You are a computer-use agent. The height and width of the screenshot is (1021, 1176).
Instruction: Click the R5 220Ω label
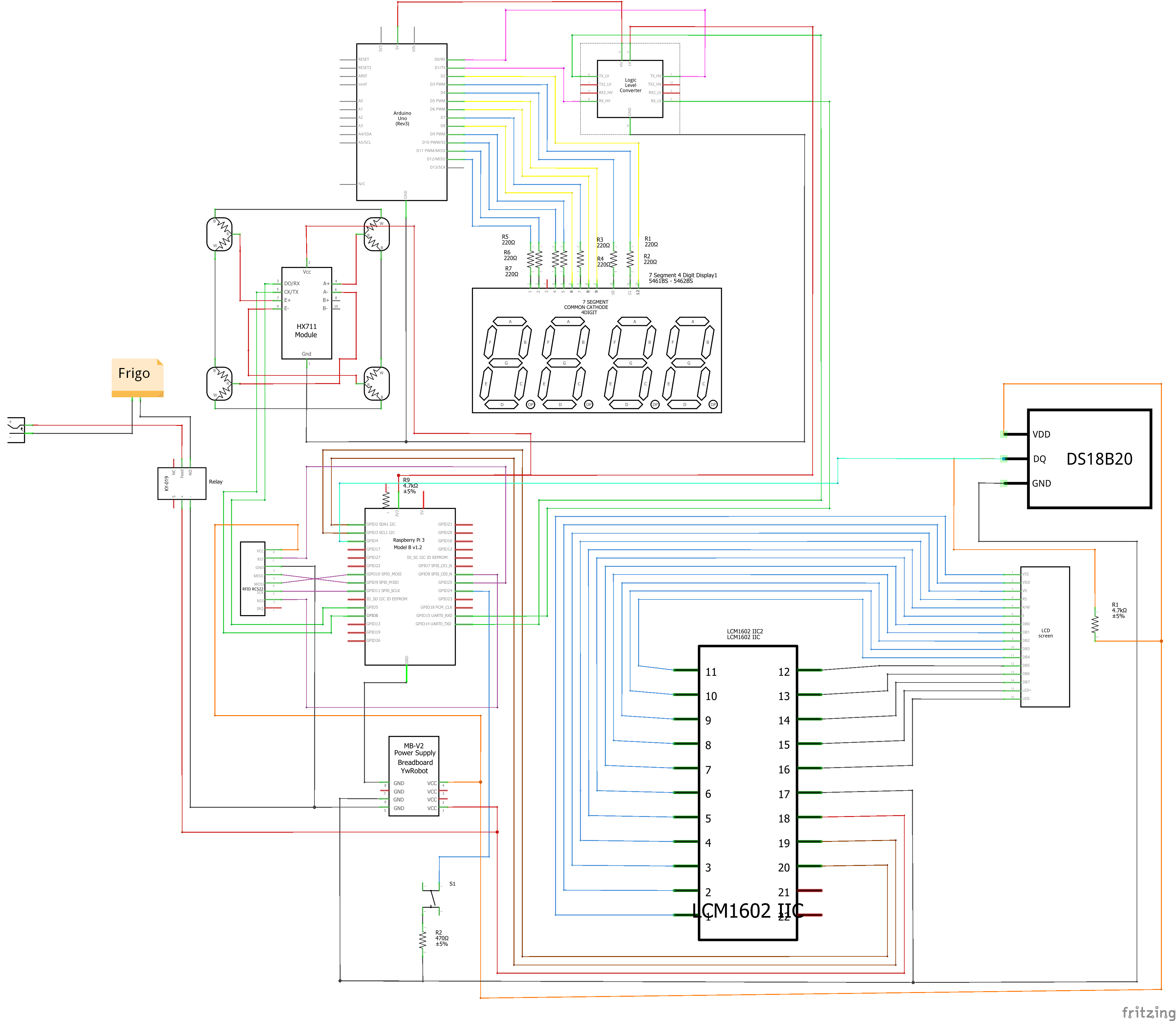[508, 240]
